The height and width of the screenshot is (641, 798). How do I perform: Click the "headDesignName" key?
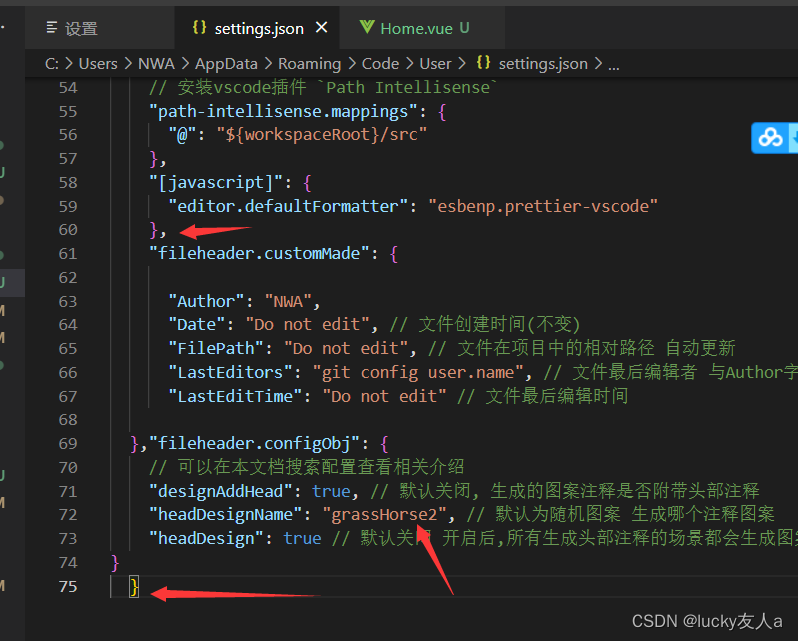coord(226,515)
